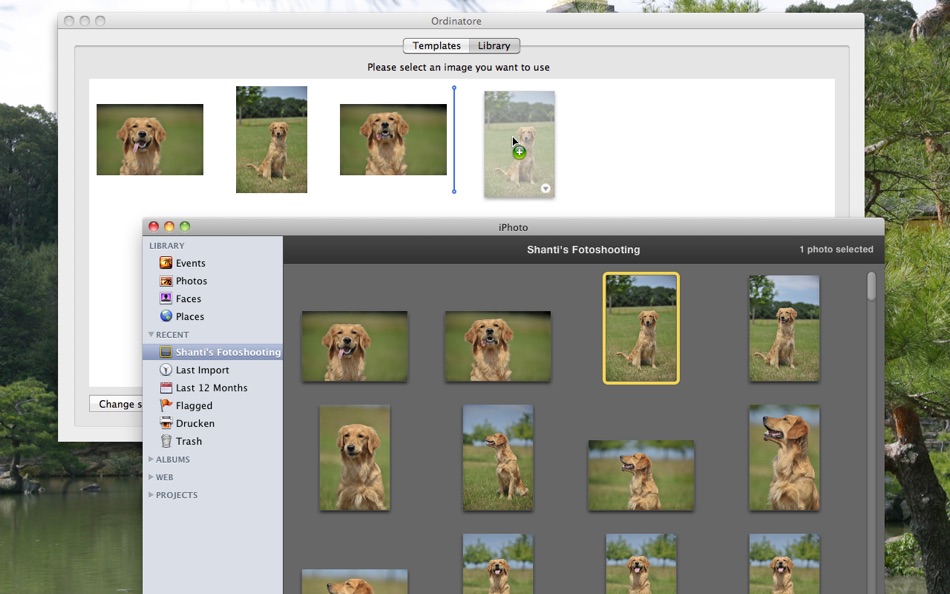Close the iPhoto window

tap(154, 226)
